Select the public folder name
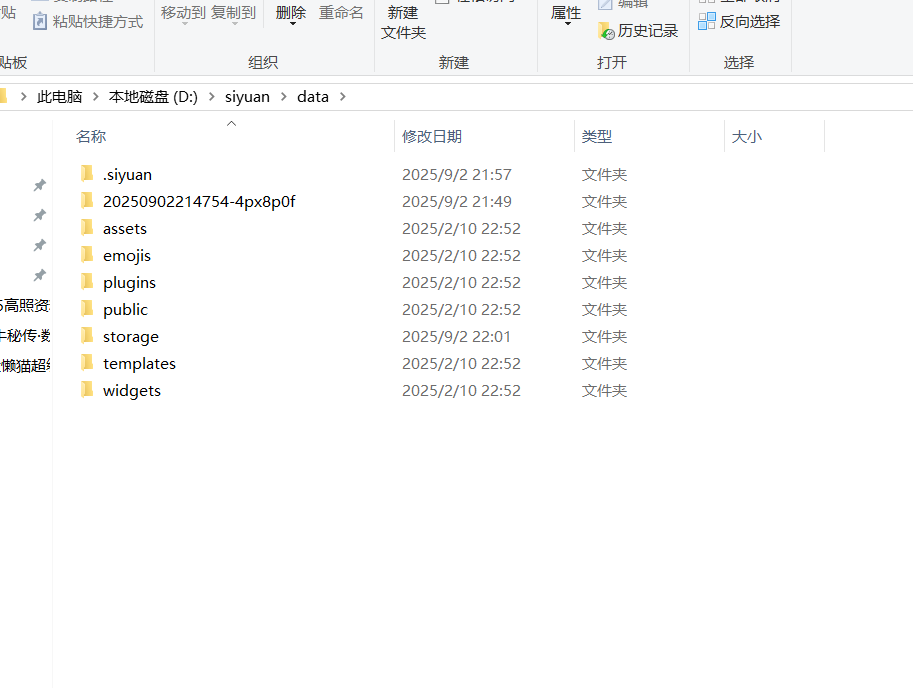The width and height of the screenshot is (913, 688). point(125,310)
